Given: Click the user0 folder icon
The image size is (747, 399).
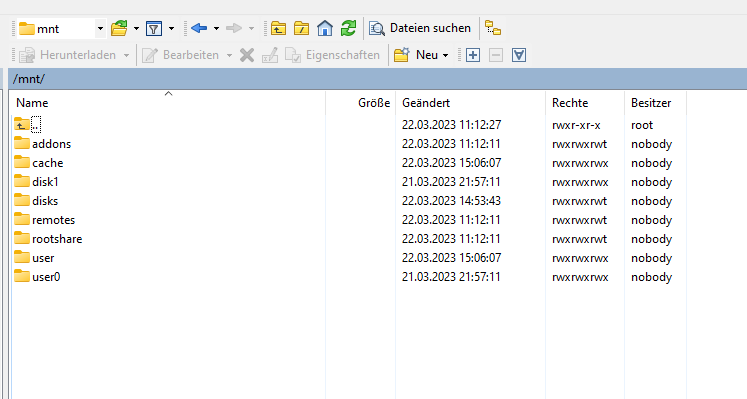Looking at the screenshot, I should pyautogui.click(x=22, y=276).
